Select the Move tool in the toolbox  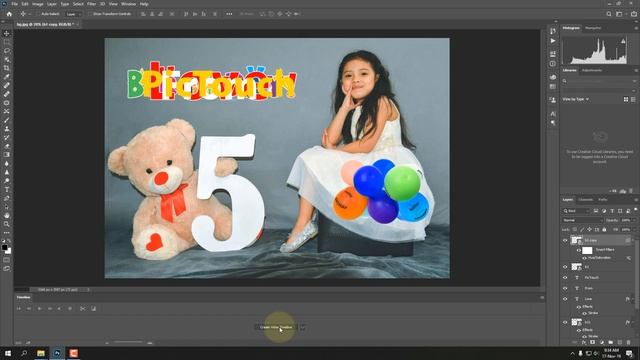[x=7, y=33]
